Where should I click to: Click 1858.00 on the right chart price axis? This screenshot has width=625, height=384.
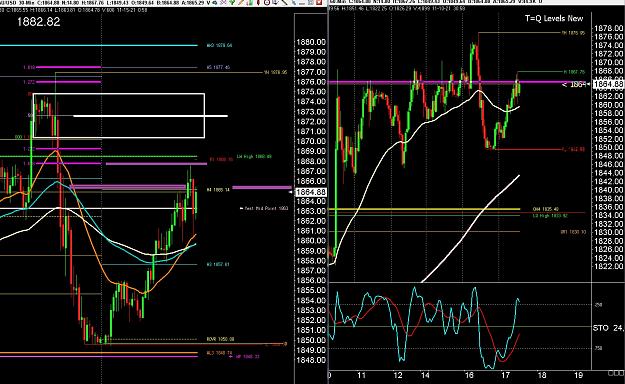[x=609, y=113]
